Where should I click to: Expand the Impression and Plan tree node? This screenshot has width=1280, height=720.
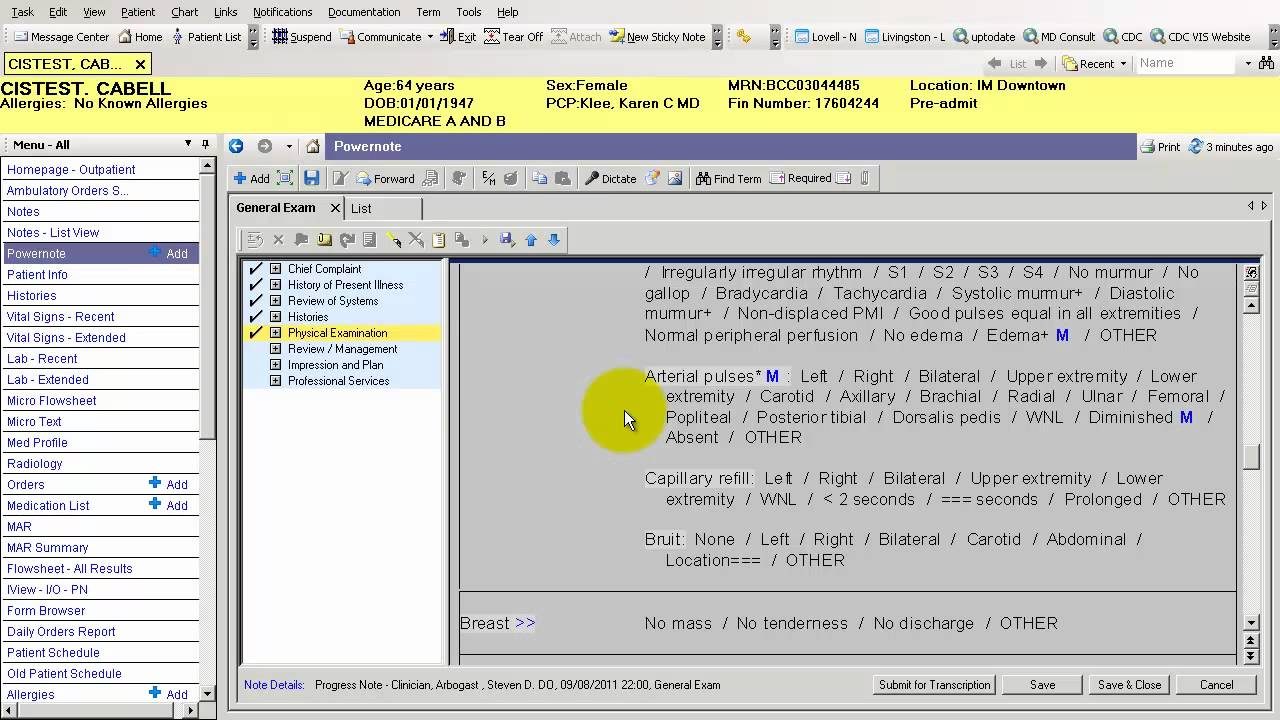pyautogui.click(x=276, y=365)
